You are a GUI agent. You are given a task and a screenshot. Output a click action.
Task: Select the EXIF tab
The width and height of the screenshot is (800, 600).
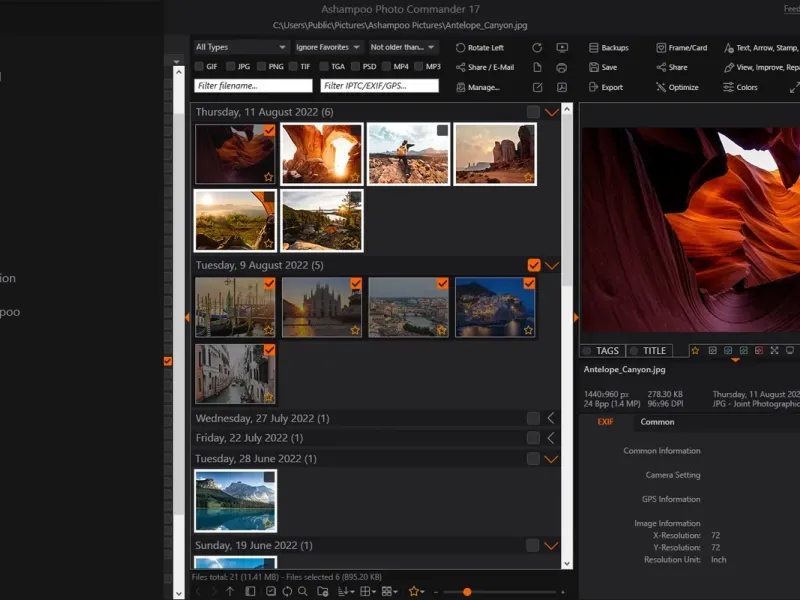tap(605, 422)
